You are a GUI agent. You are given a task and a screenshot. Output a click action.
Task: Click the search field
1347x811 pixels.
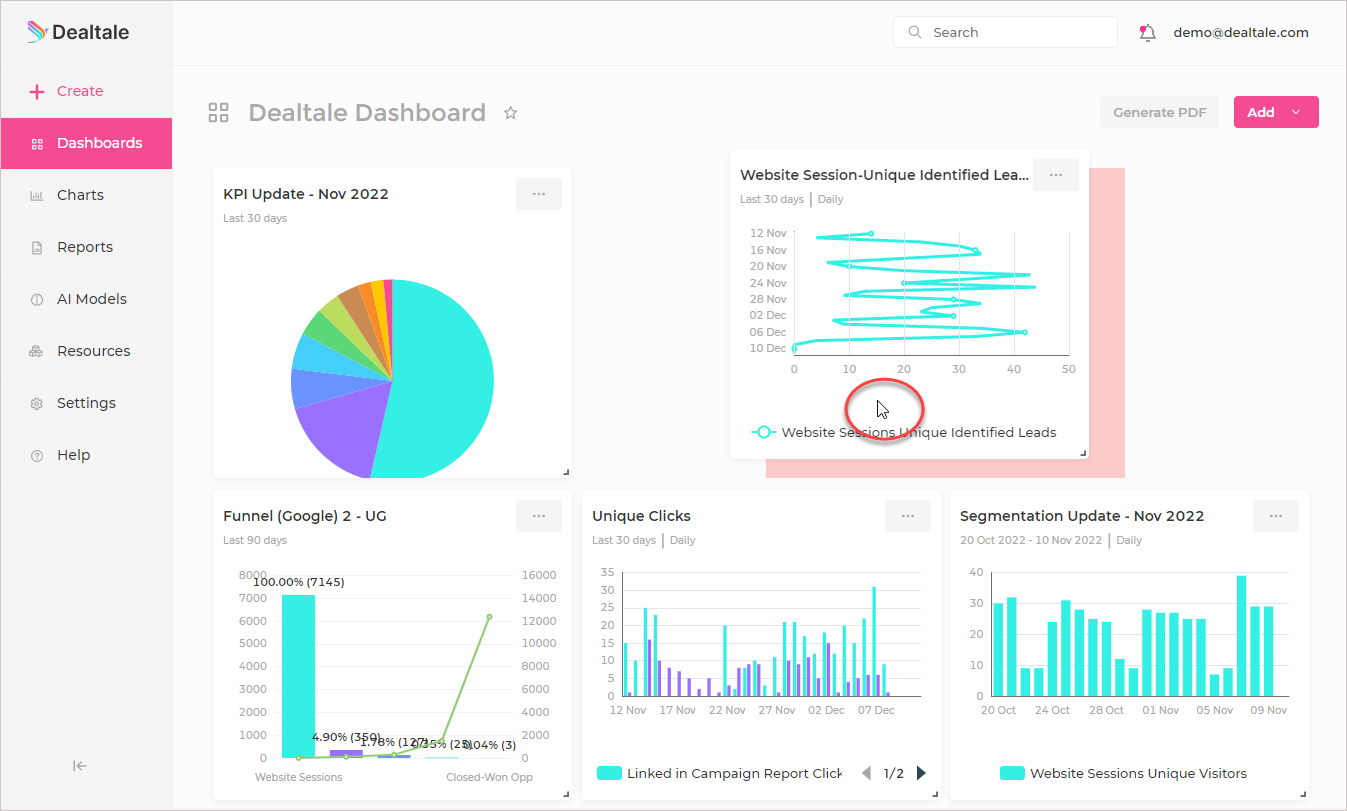[1005, 32]
